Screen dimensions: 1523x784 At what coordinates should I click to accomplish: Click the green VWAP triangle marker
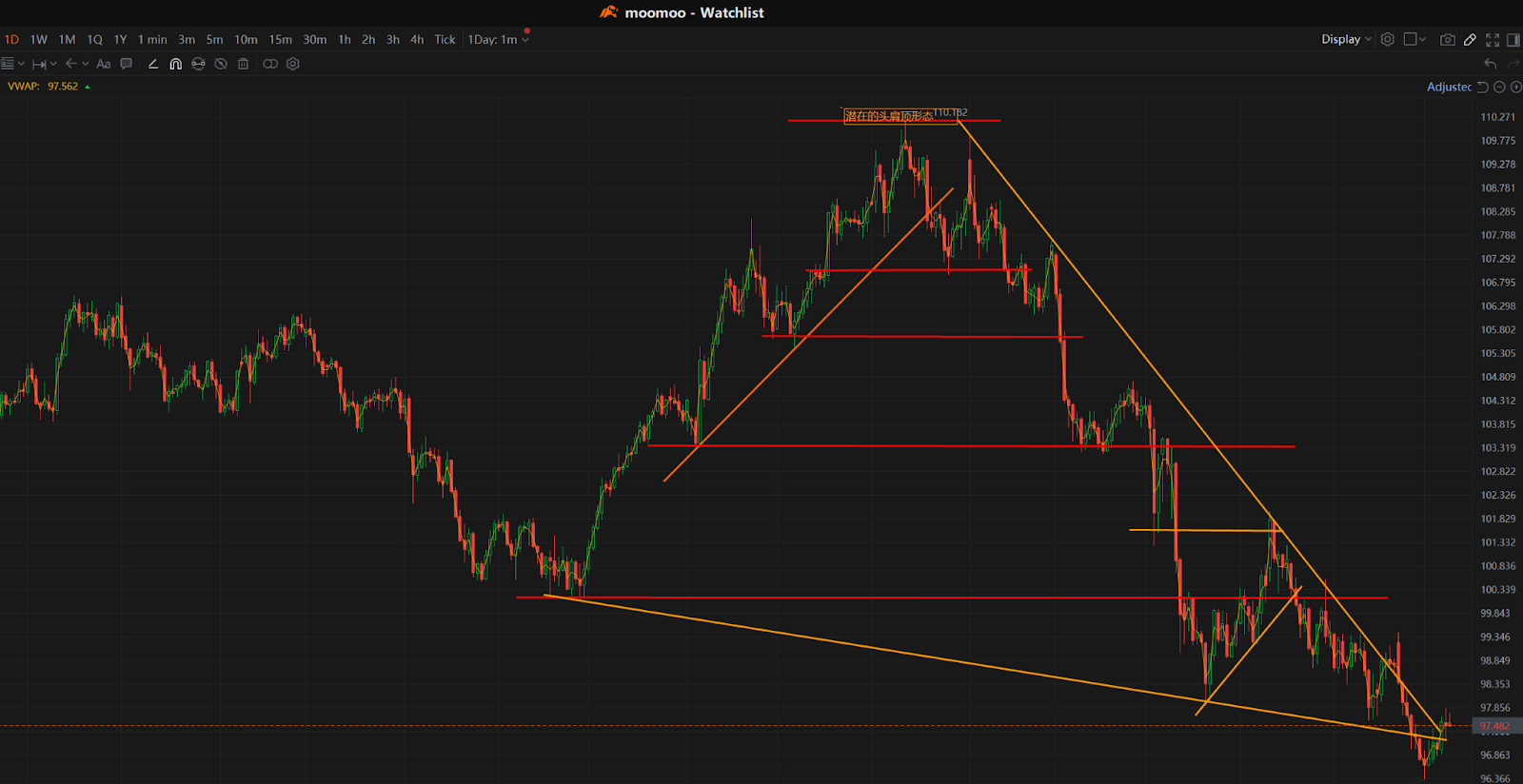pyautogui.click(x=88, y=87)
